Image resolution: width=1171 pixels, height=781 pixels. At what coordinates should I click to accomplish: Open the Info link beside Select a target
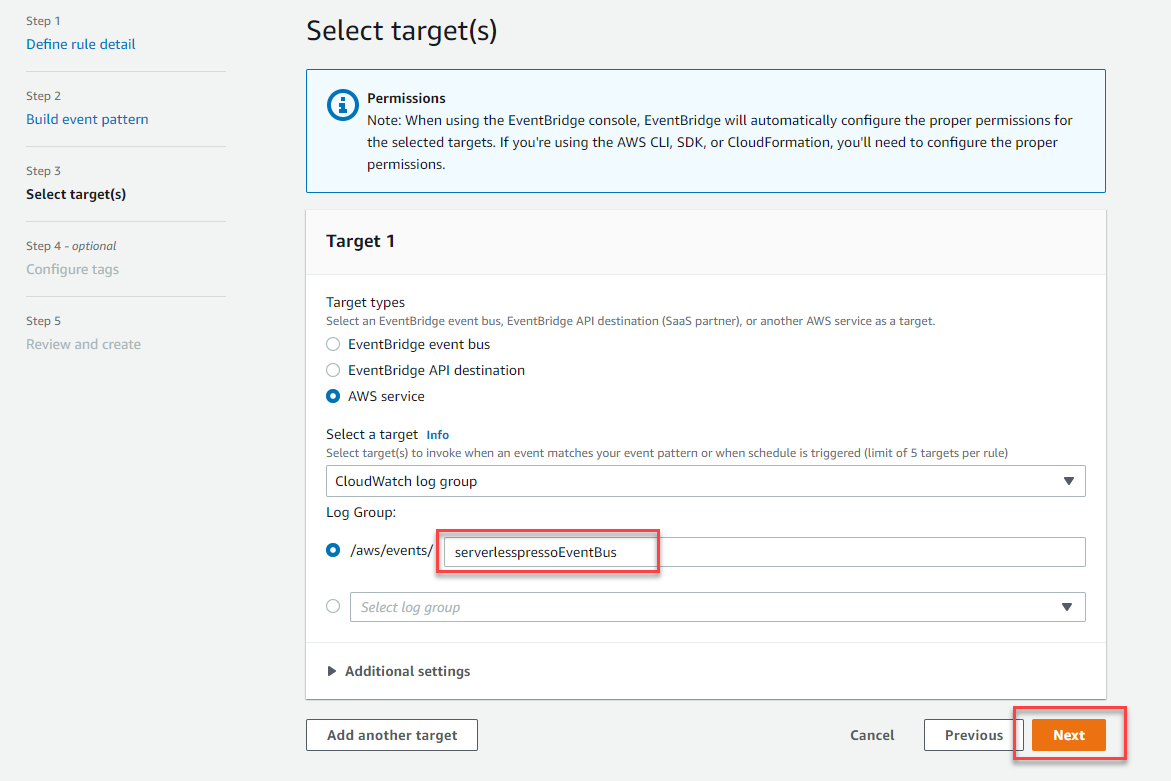tap(438, 435)
